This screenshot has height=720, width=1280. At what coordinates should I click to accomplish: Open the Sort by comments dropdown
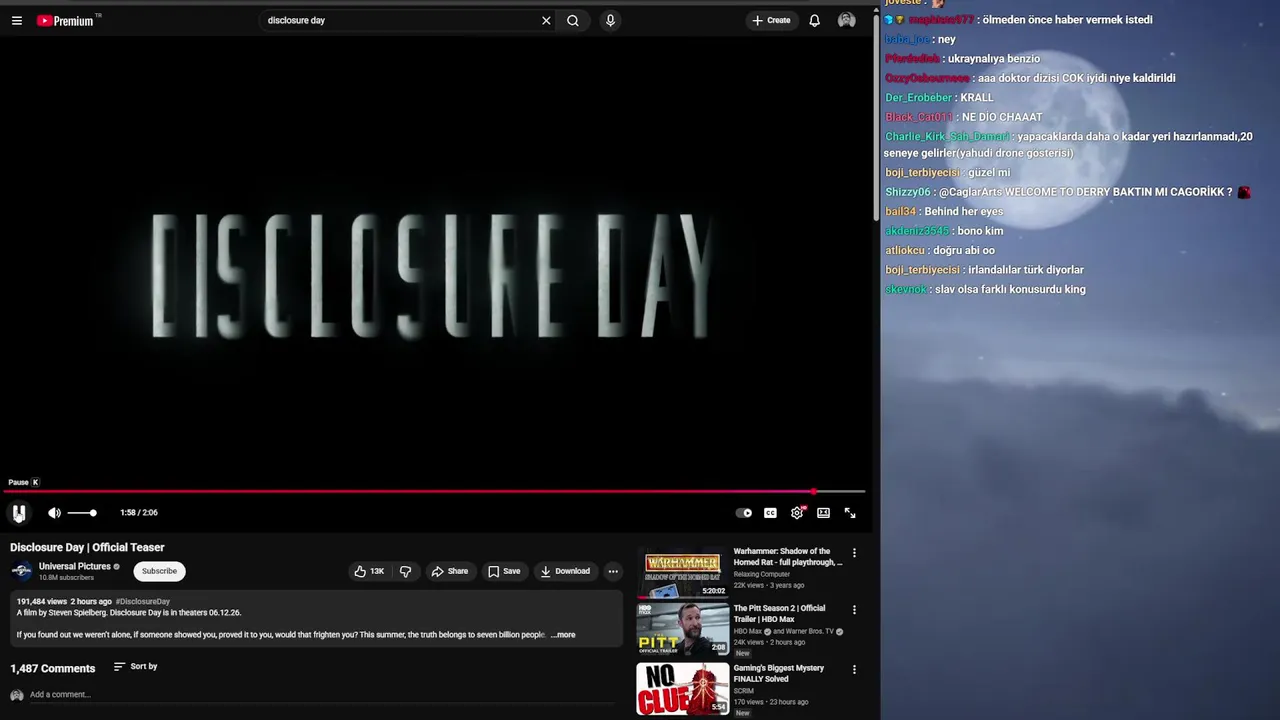point(135,666)
